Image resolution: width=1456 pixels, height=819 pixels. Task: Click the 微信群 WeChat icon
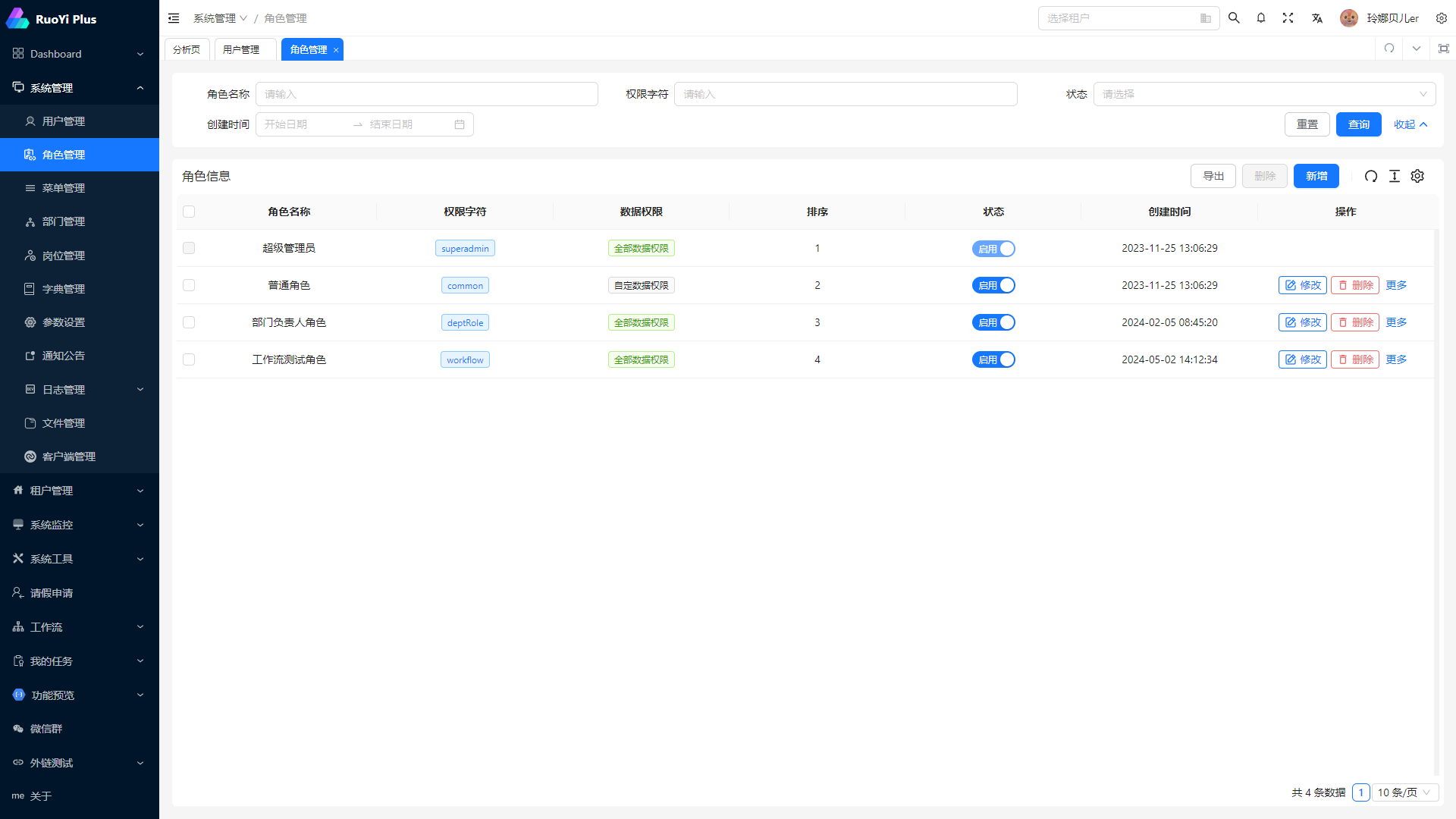[18, 729]
